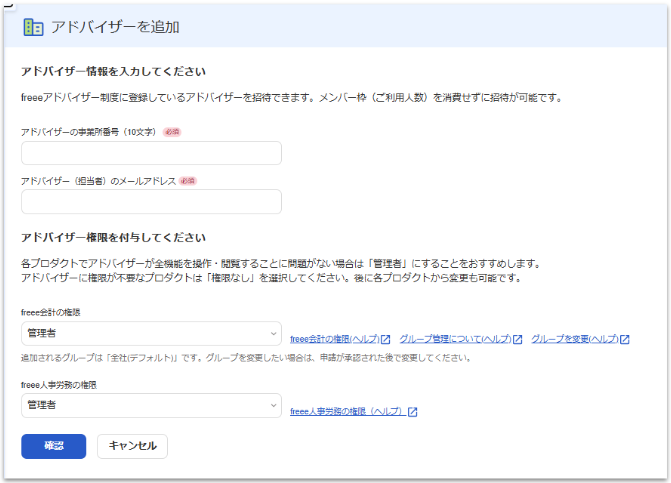Screen dimensions: 671x483
Task: Click the 必須 badge beside 事業所番号 label
Action: 172,132
